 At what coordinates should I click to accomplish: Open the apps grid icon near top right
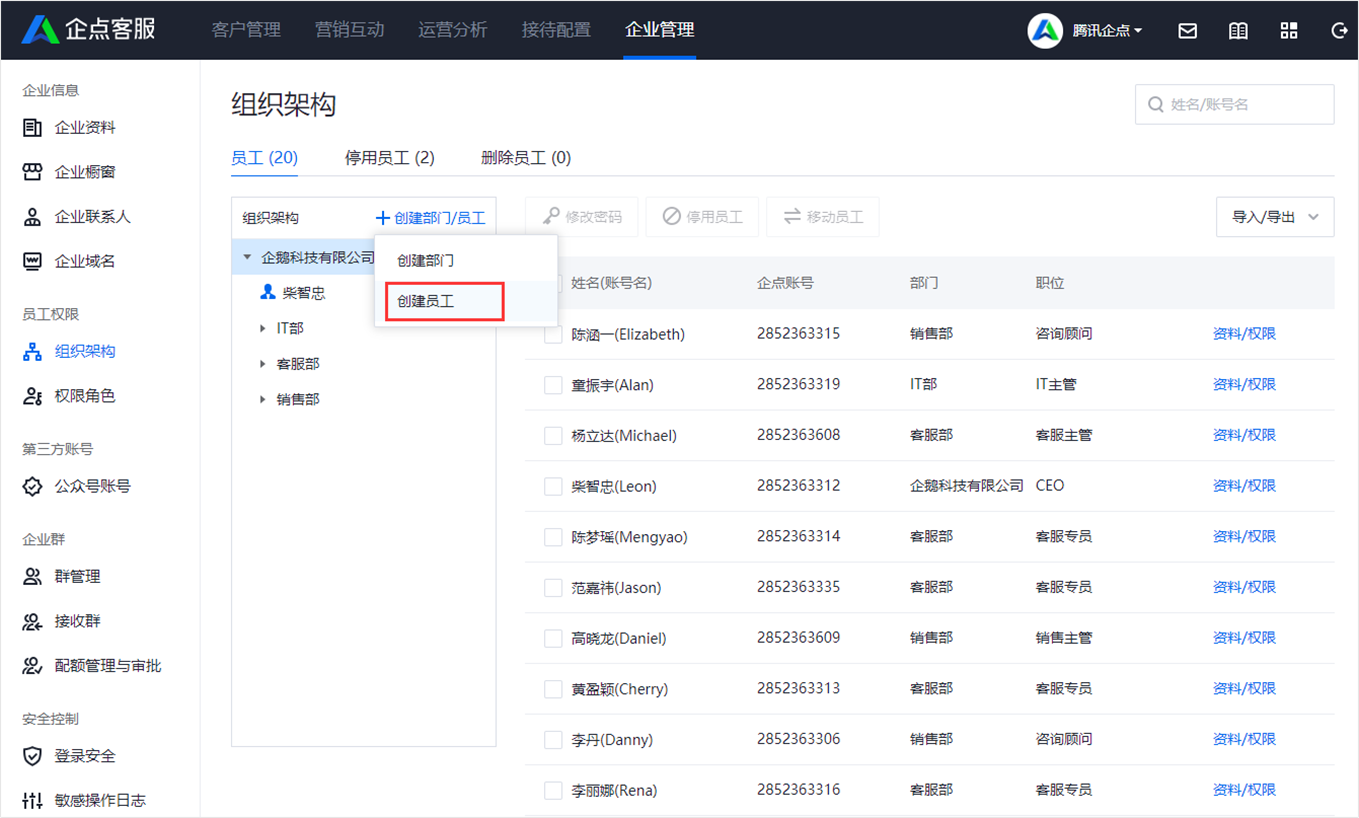(x=1289, y=30)
